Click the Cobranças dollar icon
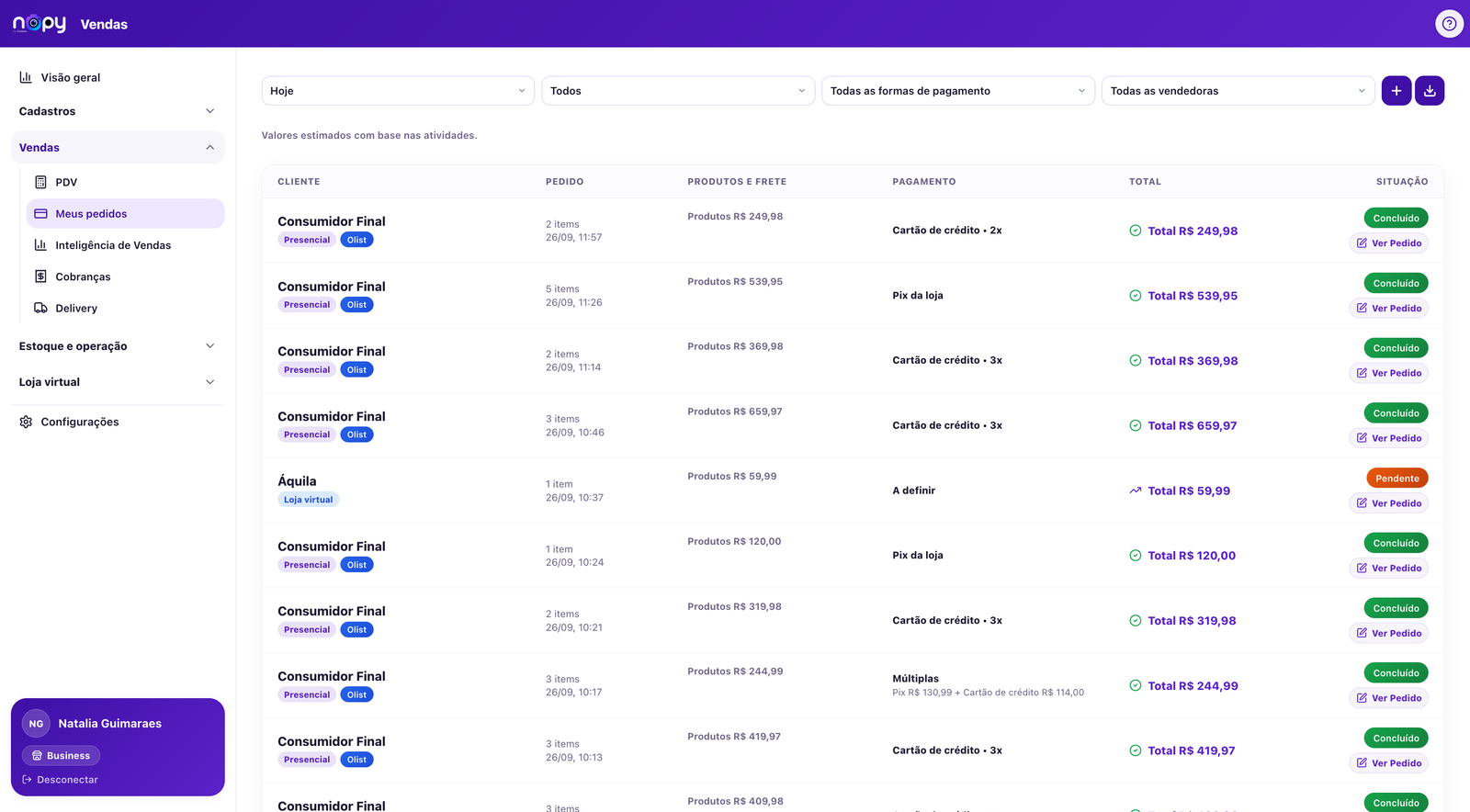The width and height of the screenshot is (1470, 812). coord(40,276)
